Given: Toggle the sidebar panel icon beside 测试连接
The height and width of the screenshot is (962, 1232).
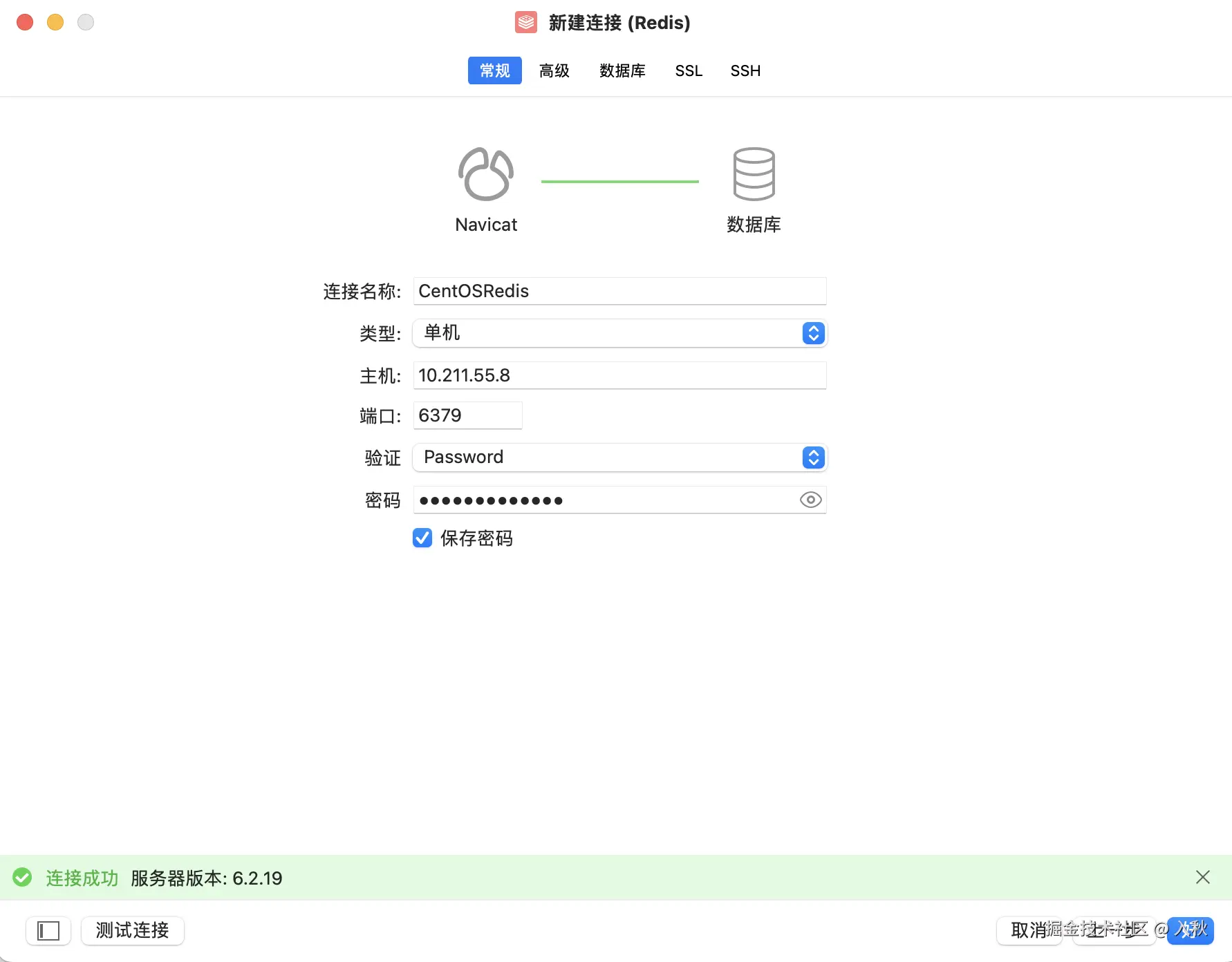Looking at the screenshot, I should [x=48, y=931].
